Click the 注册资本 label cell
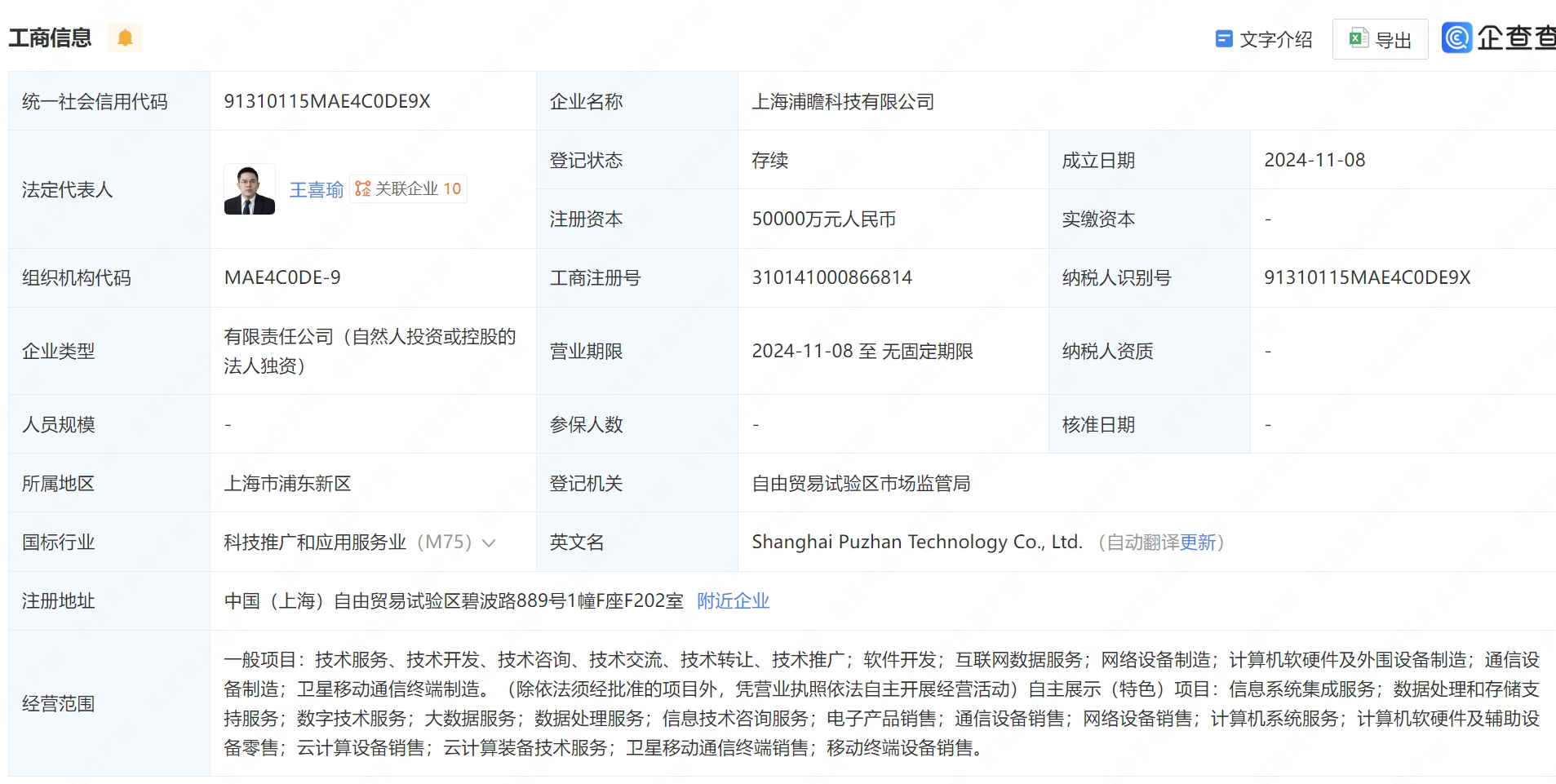The width and height of the screenshot is (1556, 784). 637,219
